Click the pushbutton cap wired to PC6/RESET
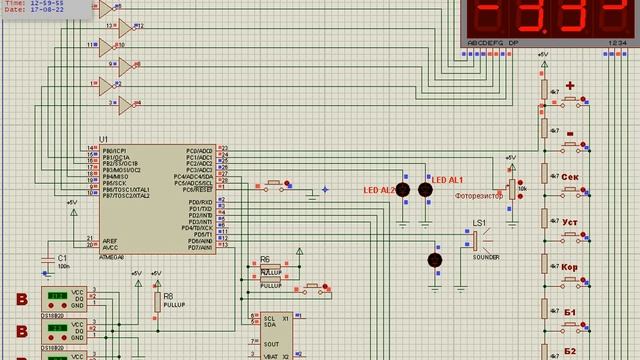This screenshot has width=640, height=360. 273,182
